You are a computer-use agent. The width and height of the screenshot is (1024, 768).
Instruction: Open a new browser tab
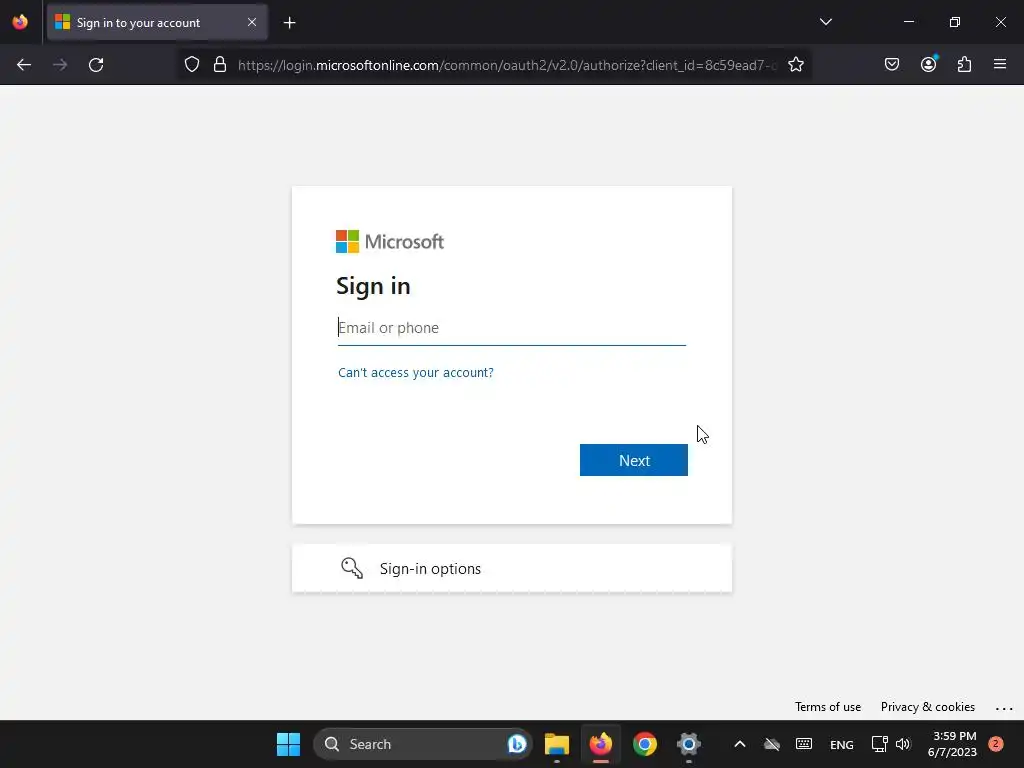pyautogui.click(x=289, y=23)
